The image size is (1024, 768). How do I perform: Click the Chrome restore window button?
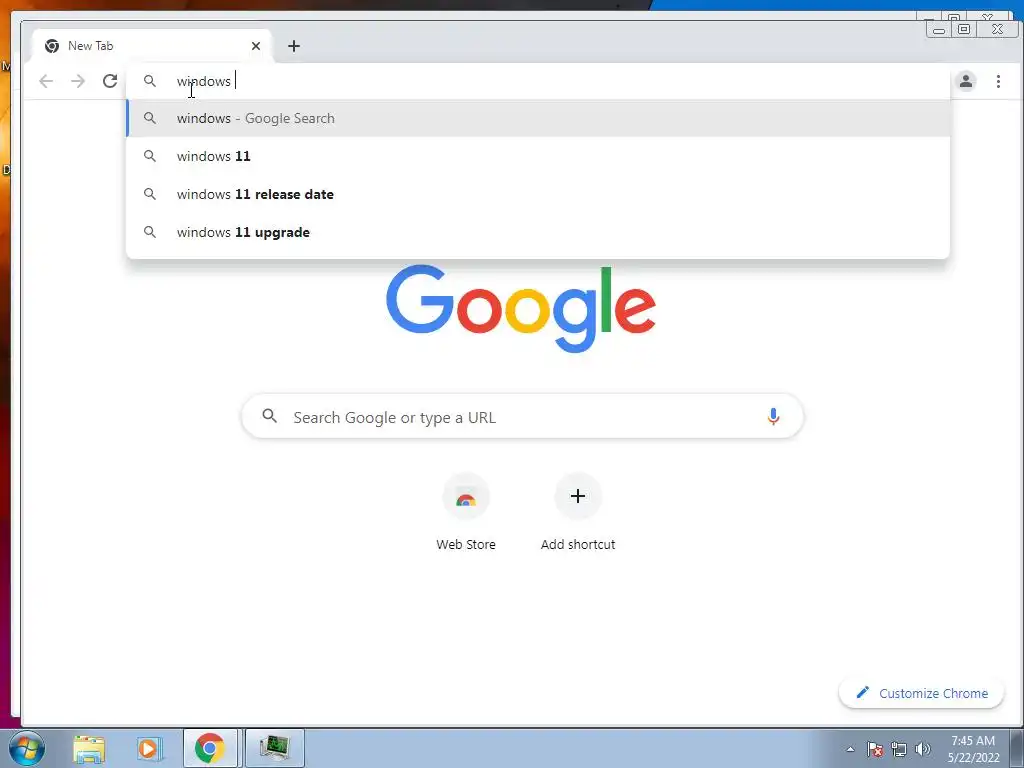(964, 29)
